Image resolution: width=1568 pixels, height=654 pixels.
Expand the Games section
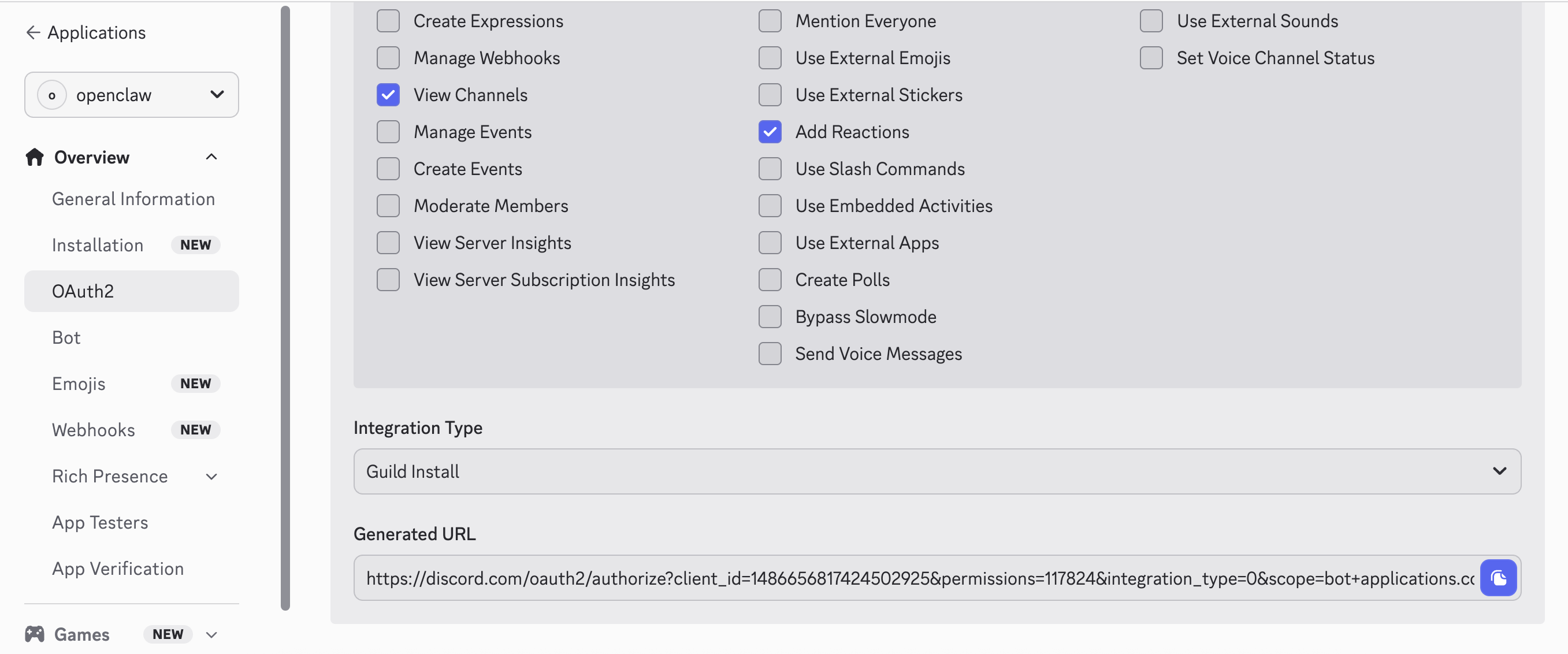pos(211,634)
